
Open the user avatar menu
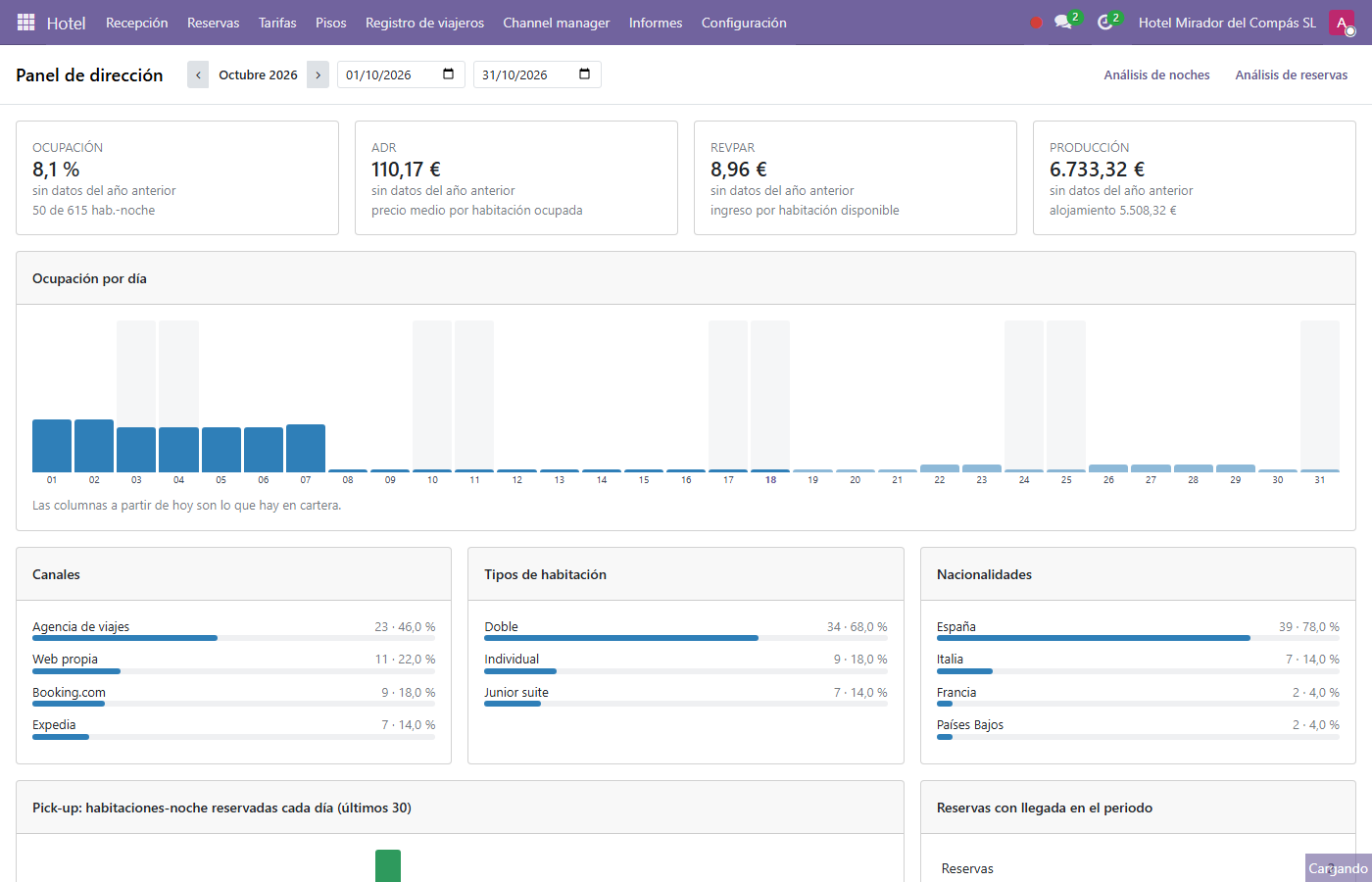(1342, 23)
